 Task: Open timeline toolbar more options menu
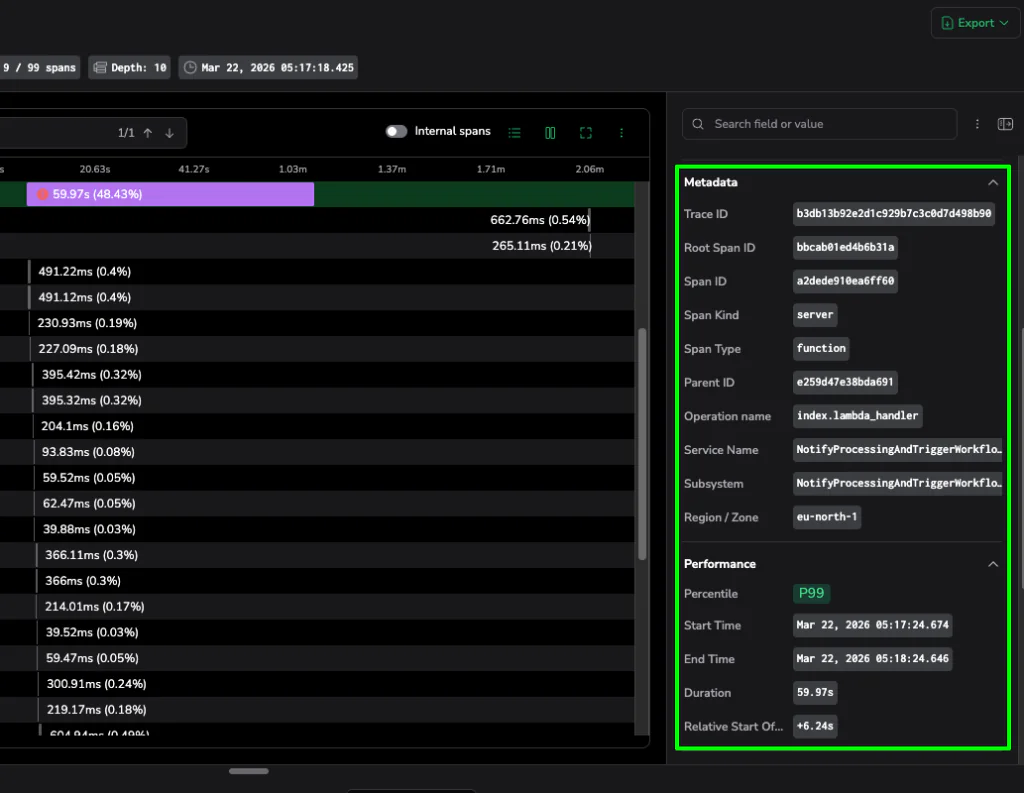(621, 132)
